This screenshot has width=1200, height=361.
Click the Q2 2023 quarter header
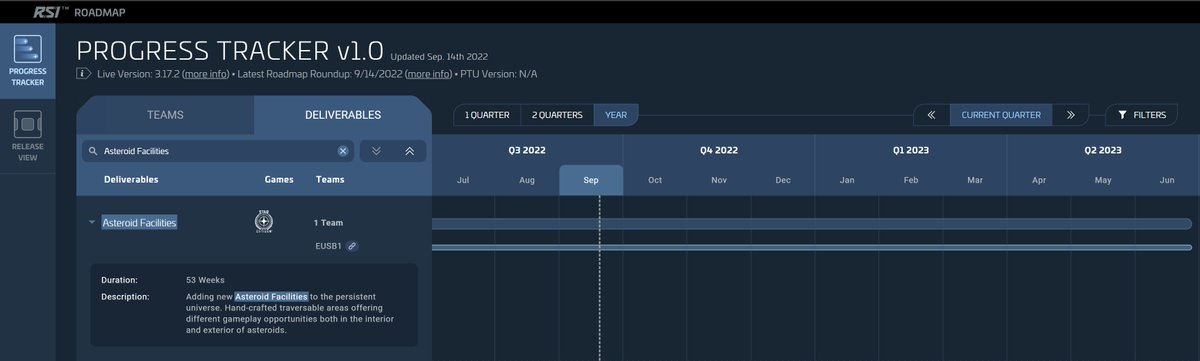point(1103,150)
